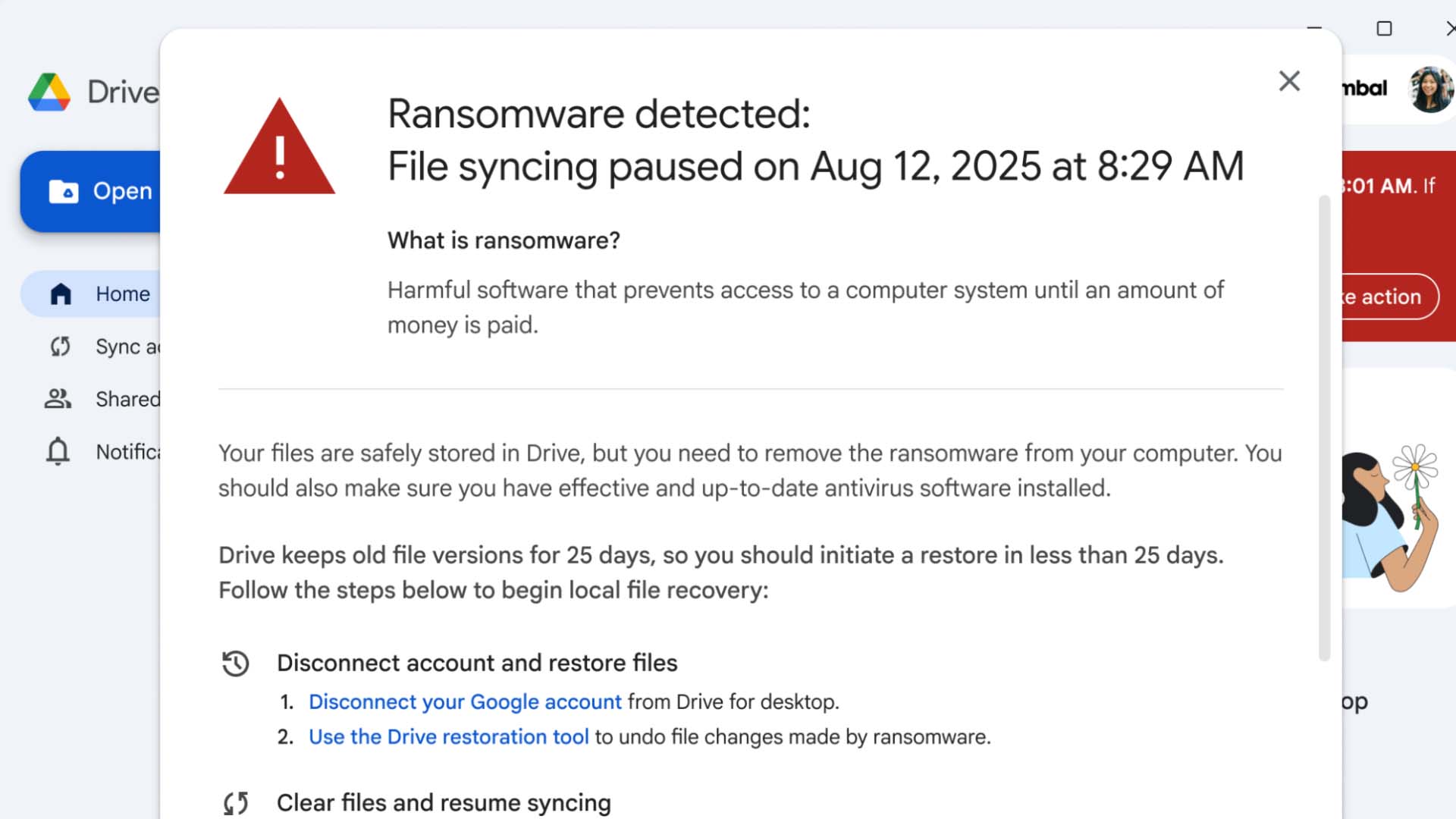Click the history clock icon beside Disconnect account

235,664
